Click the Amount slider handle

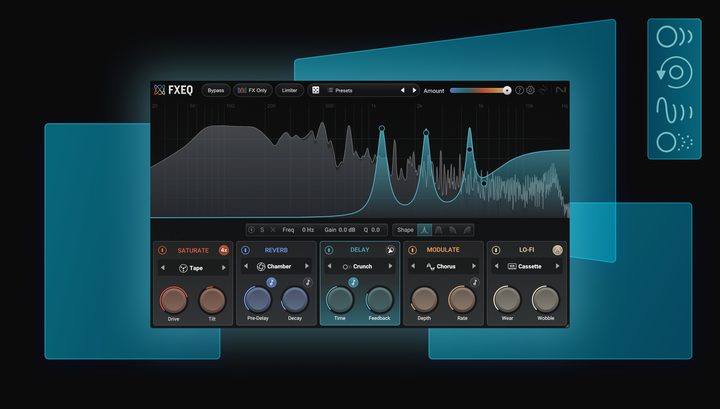tap(507, 90)
